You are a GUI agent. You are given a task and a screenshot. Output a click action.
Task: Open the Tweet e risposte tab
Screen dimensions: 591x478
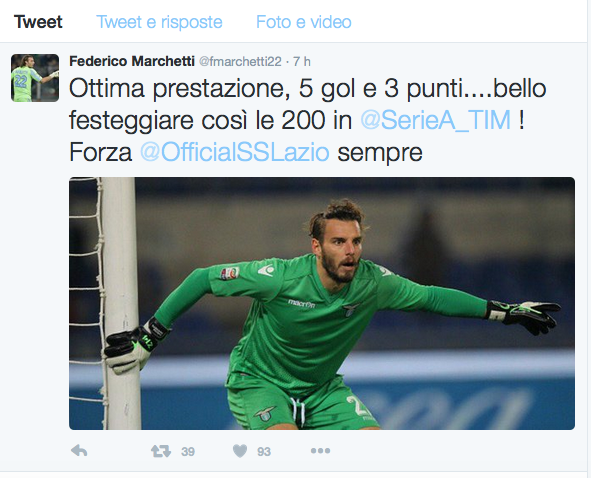coord(159,22)
